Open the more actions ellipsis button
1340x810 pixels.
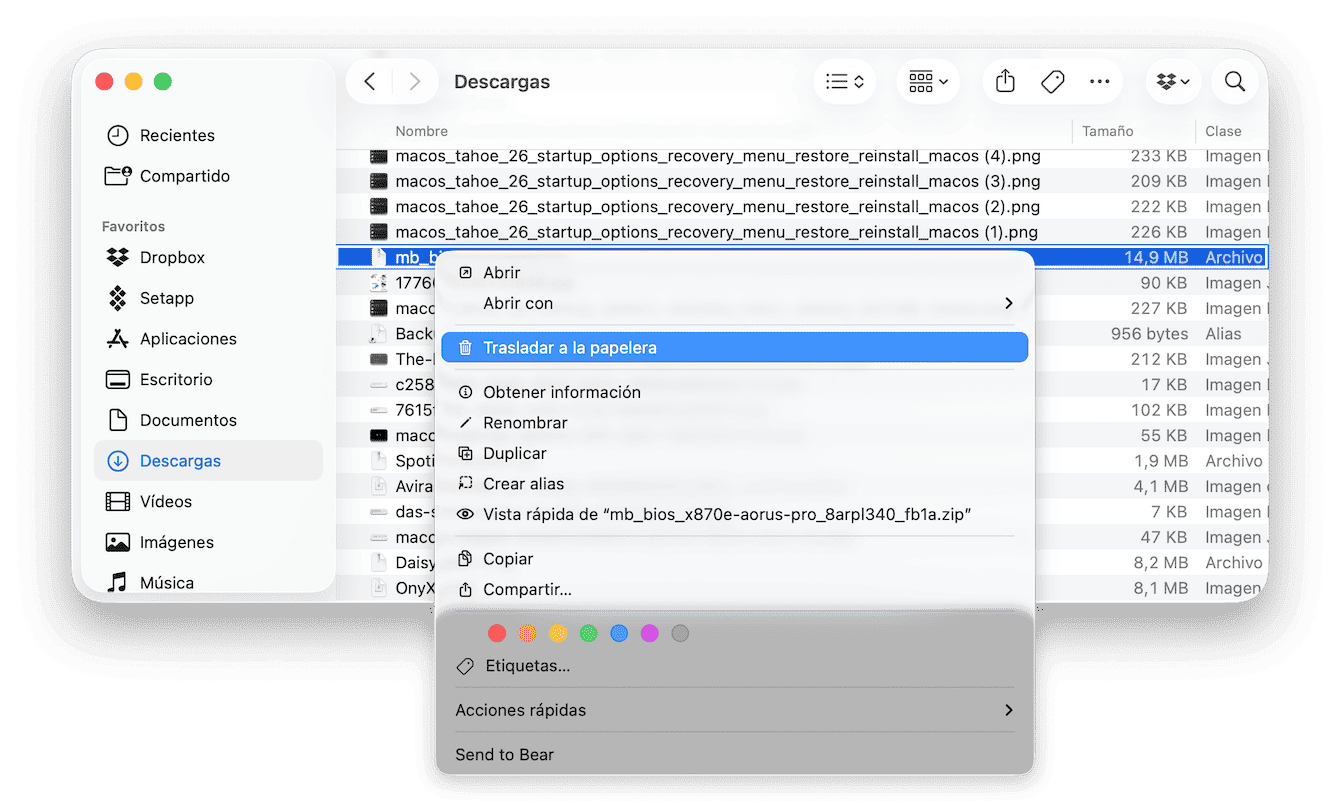click(x=1100, y=82)
